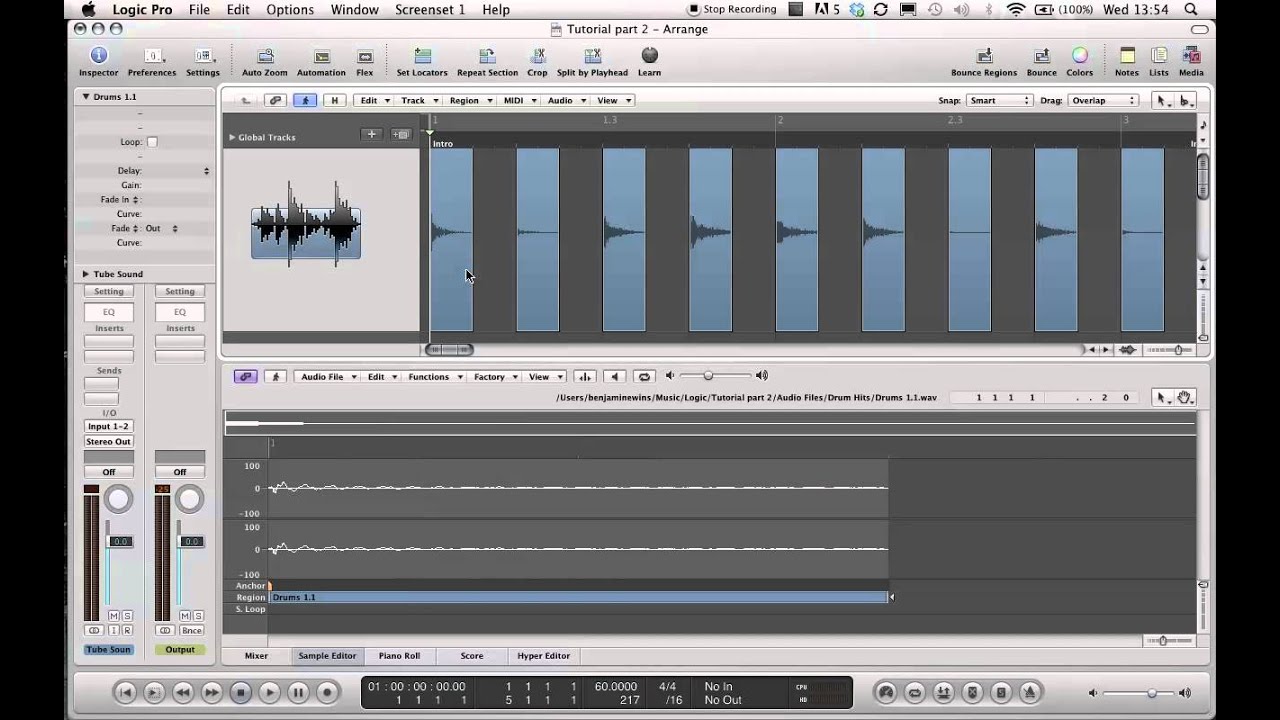This screenshot has width=1280, height=720.
Task: Toggle the Arrange Hide view H button
Action: click(x=334, y=100)
